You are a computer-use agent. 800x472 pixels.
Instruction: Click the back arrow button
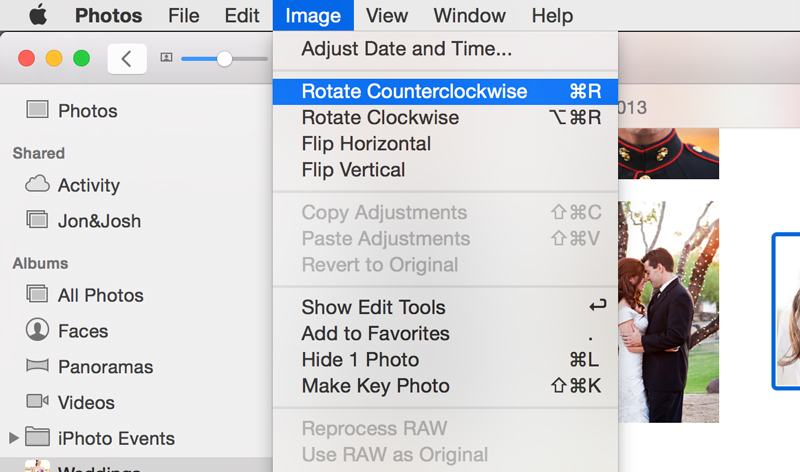click(x=127, y=59)
